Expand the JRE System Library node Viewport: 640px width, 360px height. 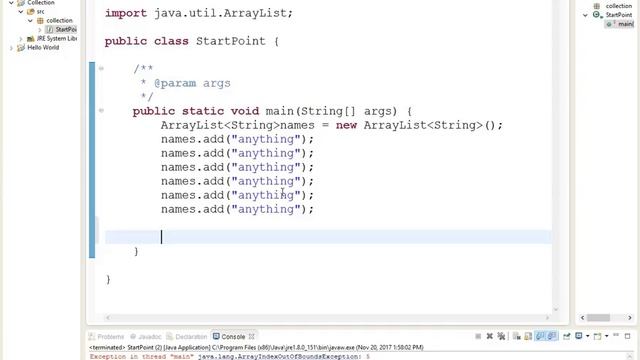point(21,39)
